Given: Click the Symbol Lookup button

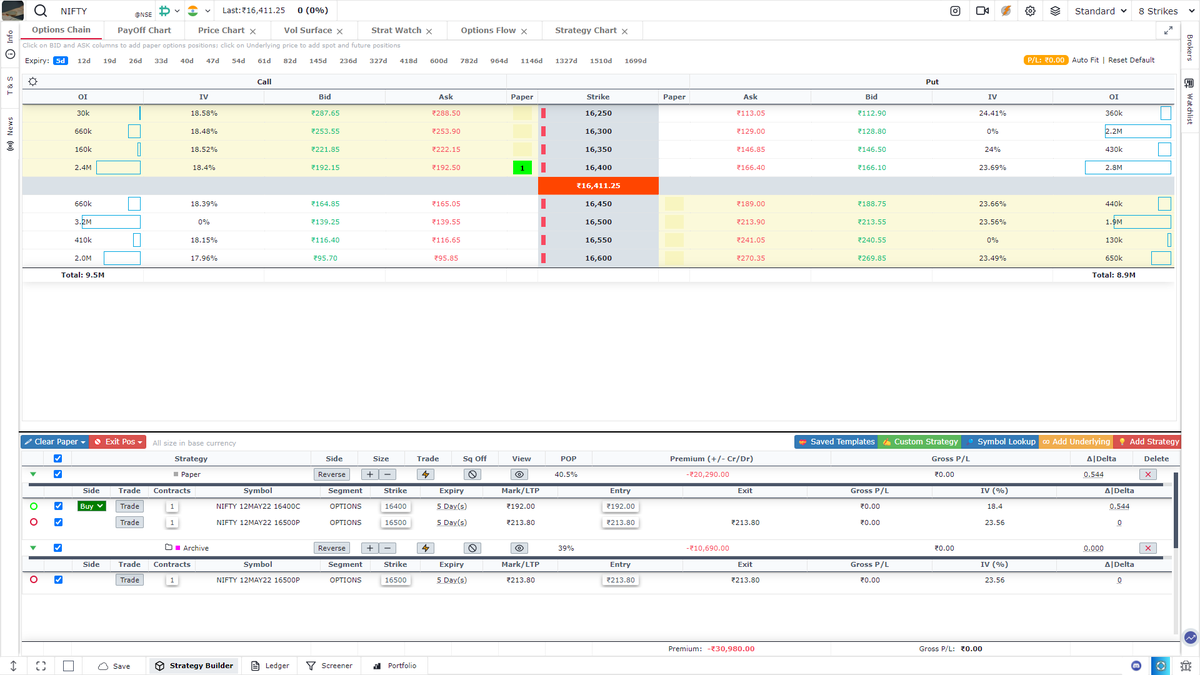Looking at the screenshot, I should click(999, 441).
